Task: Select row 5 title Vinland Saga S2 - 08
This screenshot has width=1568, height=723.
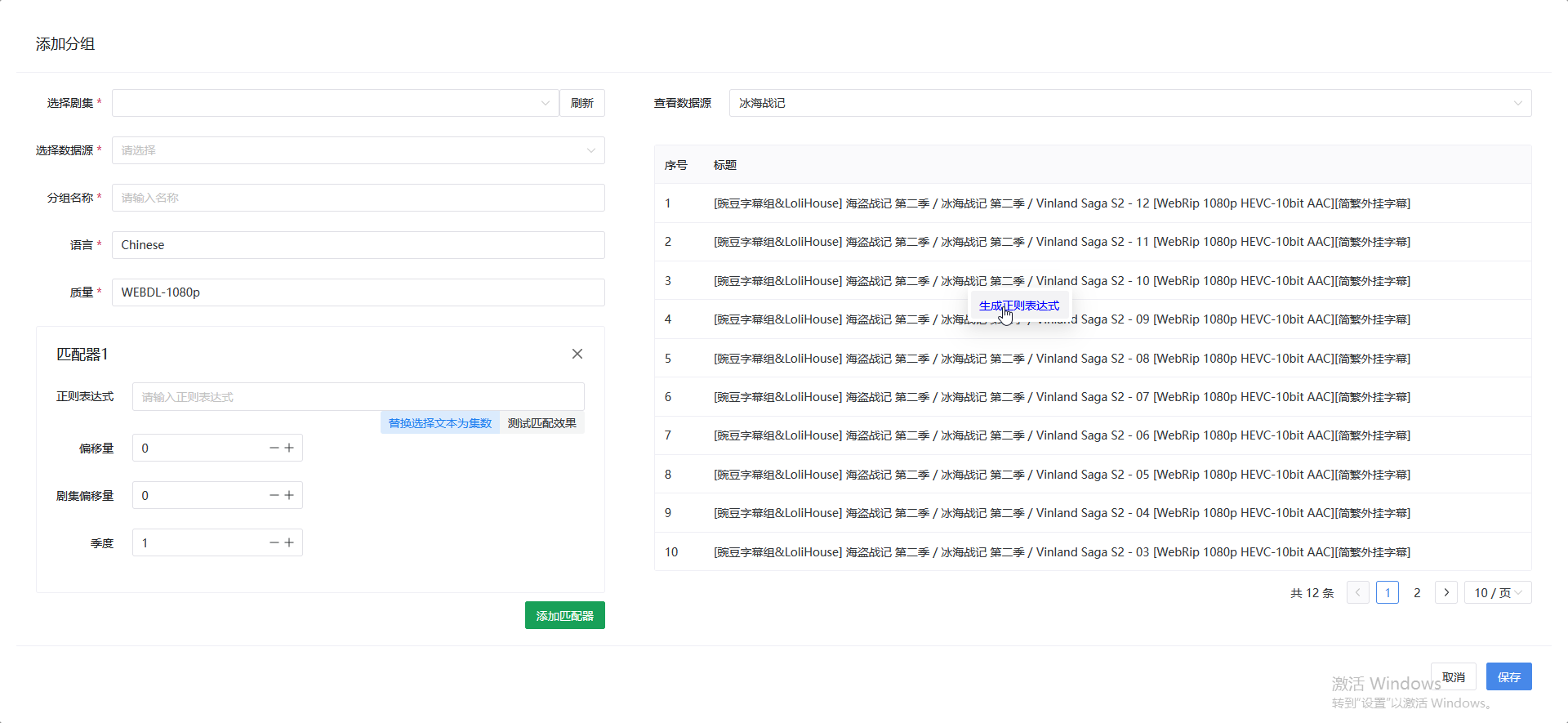Action: pos(1062,359)
